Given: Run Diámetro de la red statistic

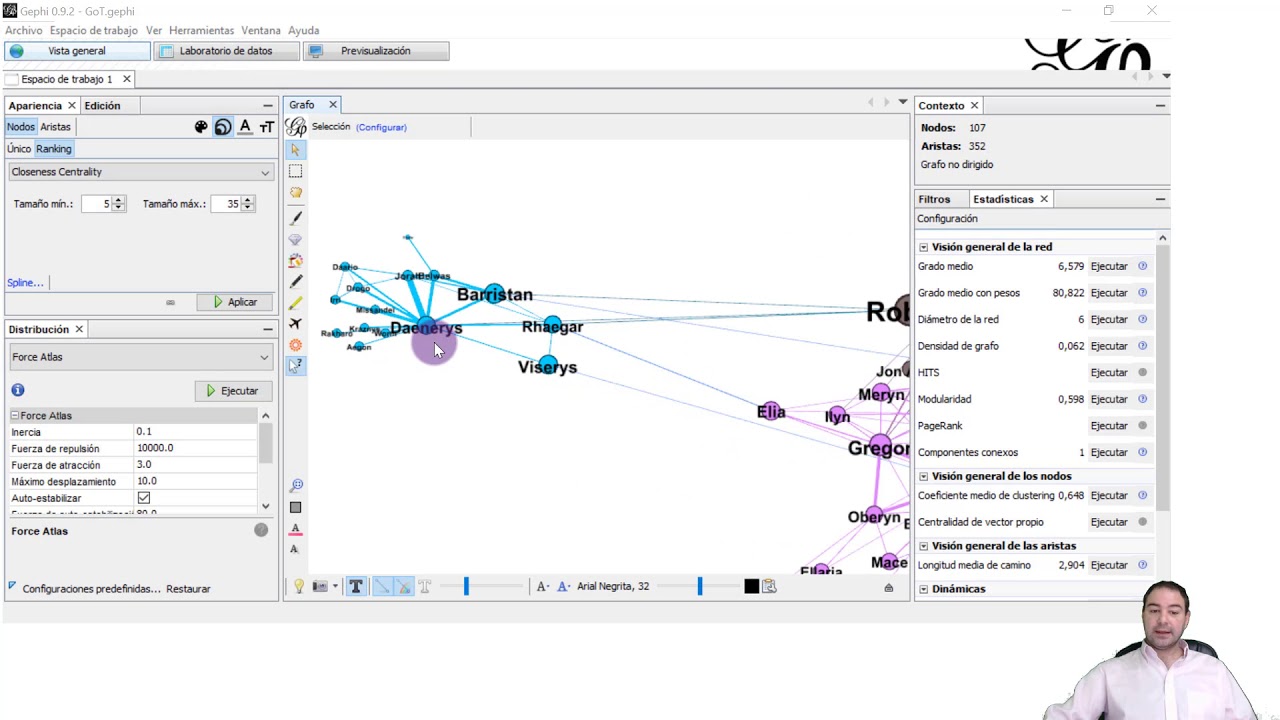Looking at the screenshot, I should (1109, 320).
